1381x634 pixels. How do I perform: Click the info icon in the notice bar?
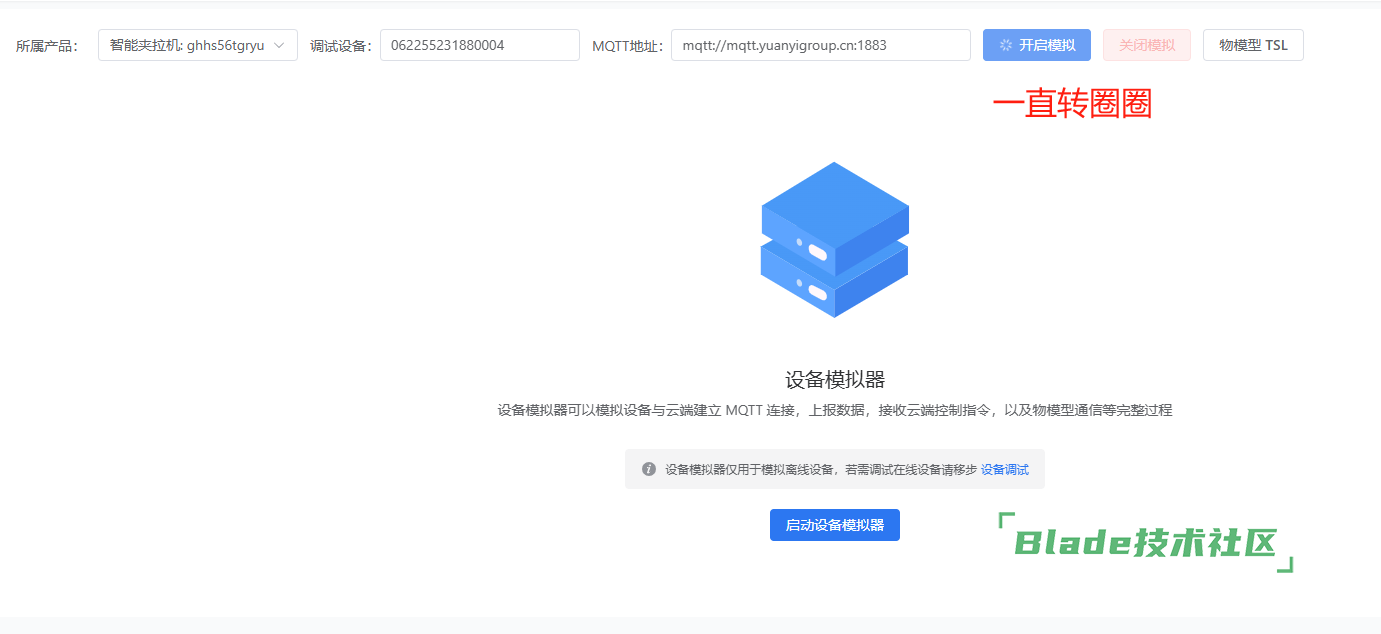(649, 469)
